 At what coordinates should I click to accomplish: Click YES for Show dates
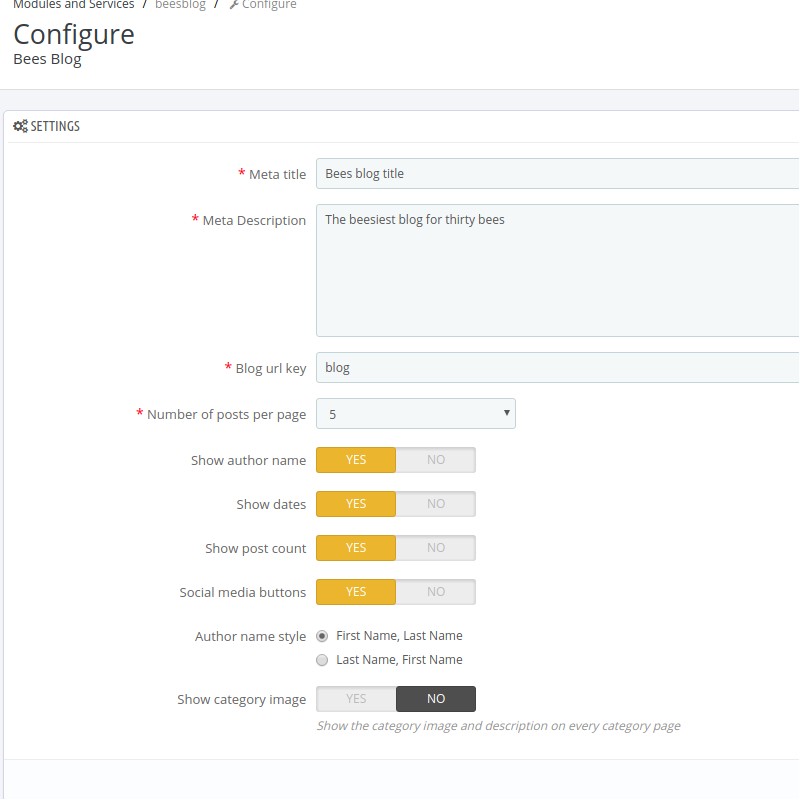[356, 504]
